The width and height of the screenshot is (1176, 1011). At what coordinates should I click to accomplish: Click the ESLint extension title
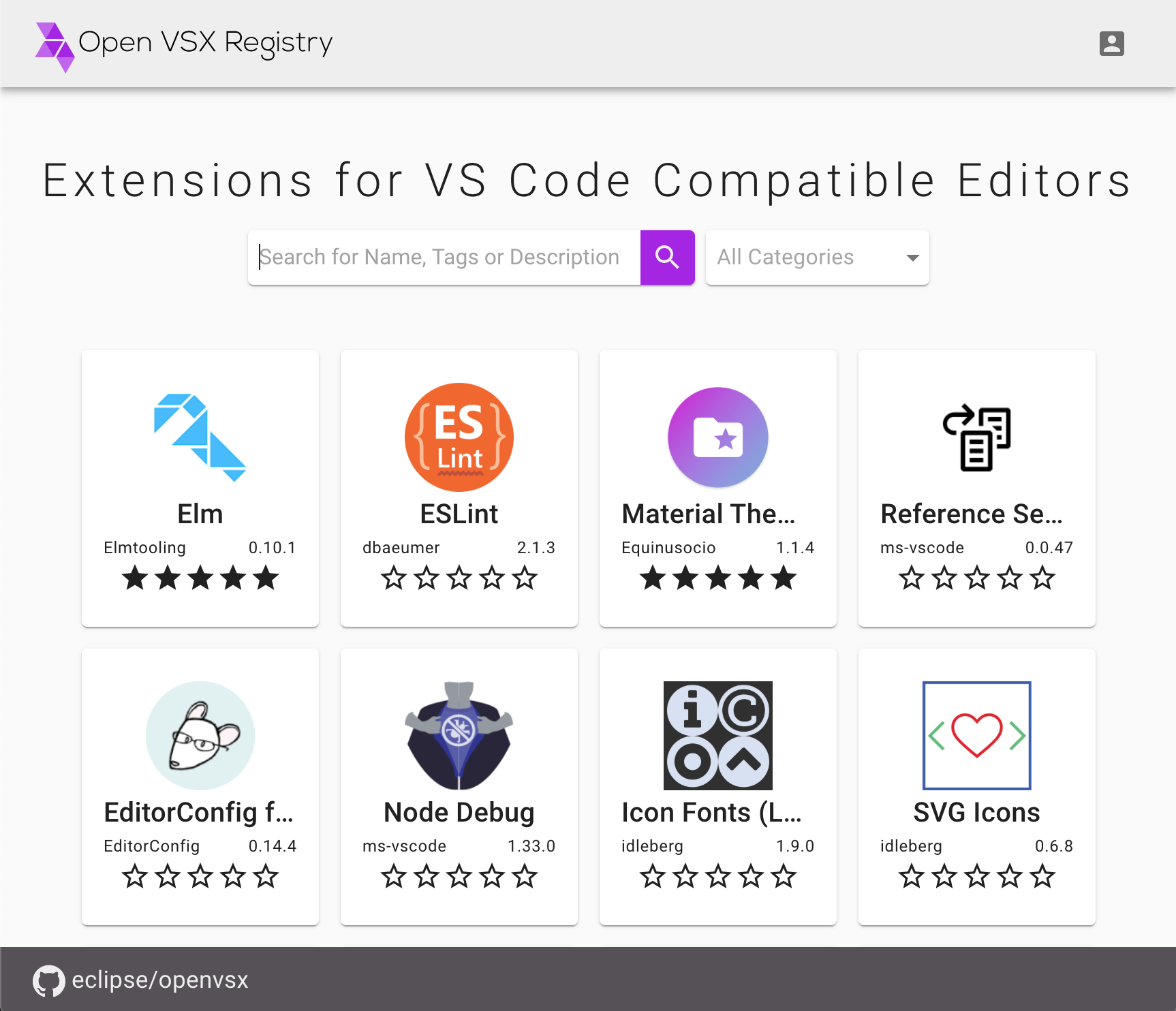point(459,514)
